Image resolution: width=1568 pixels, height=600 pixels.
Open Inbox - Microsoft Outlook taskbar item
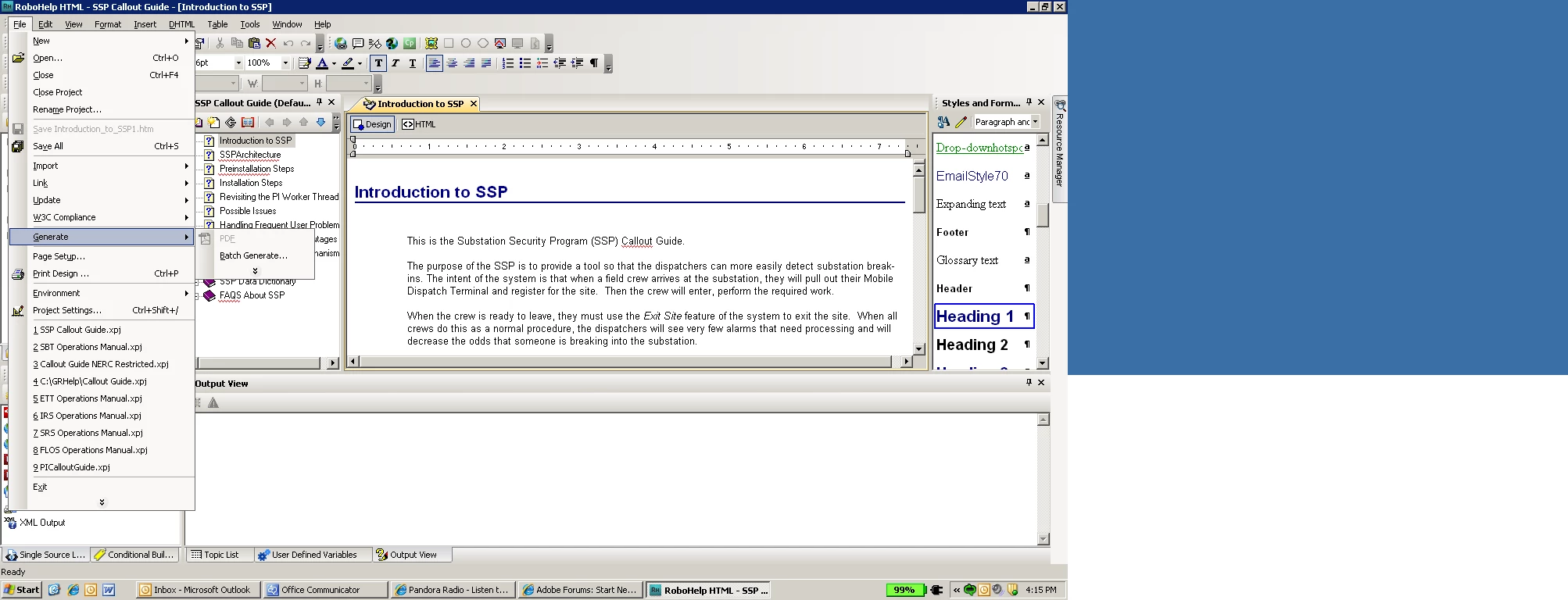tap(199, 590)
